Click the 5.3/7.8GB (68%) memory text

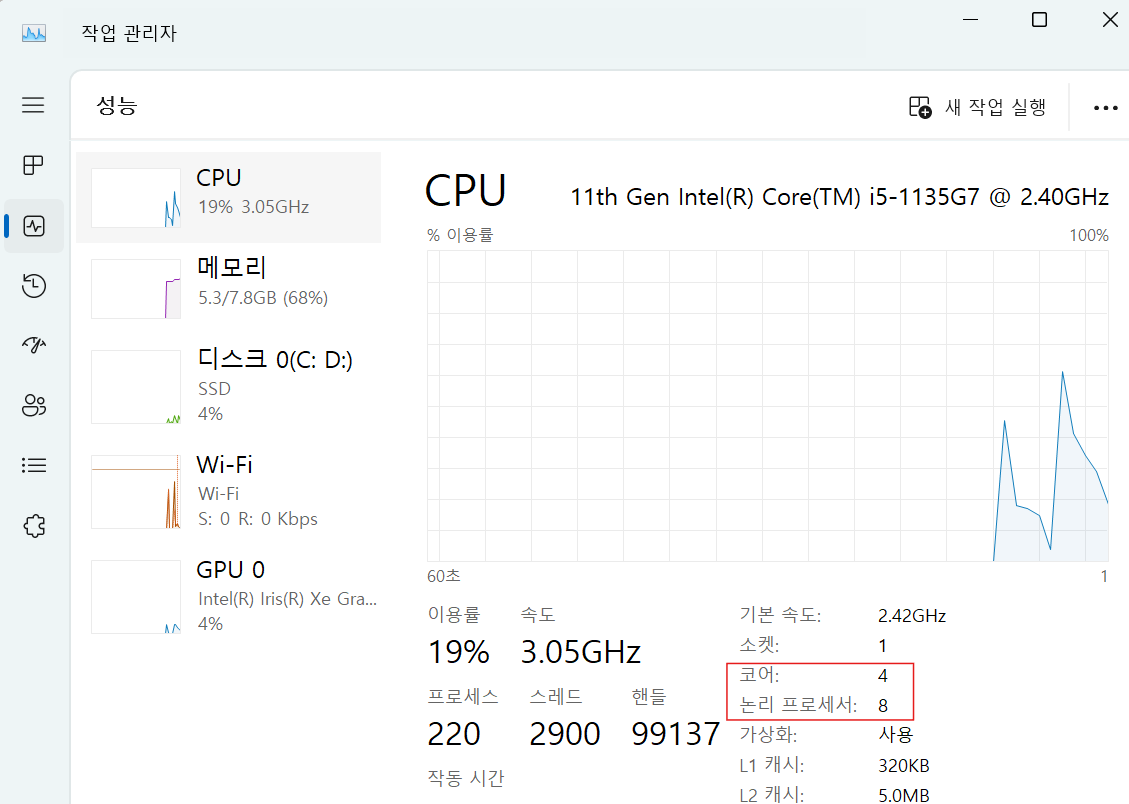click(x=263, y=298)
